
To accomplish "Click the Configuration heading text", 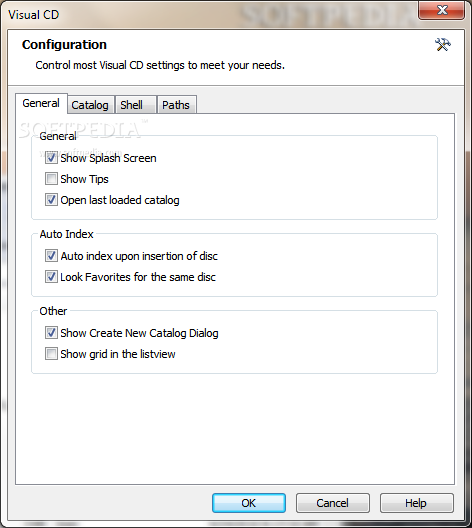I will coord(64,44).
